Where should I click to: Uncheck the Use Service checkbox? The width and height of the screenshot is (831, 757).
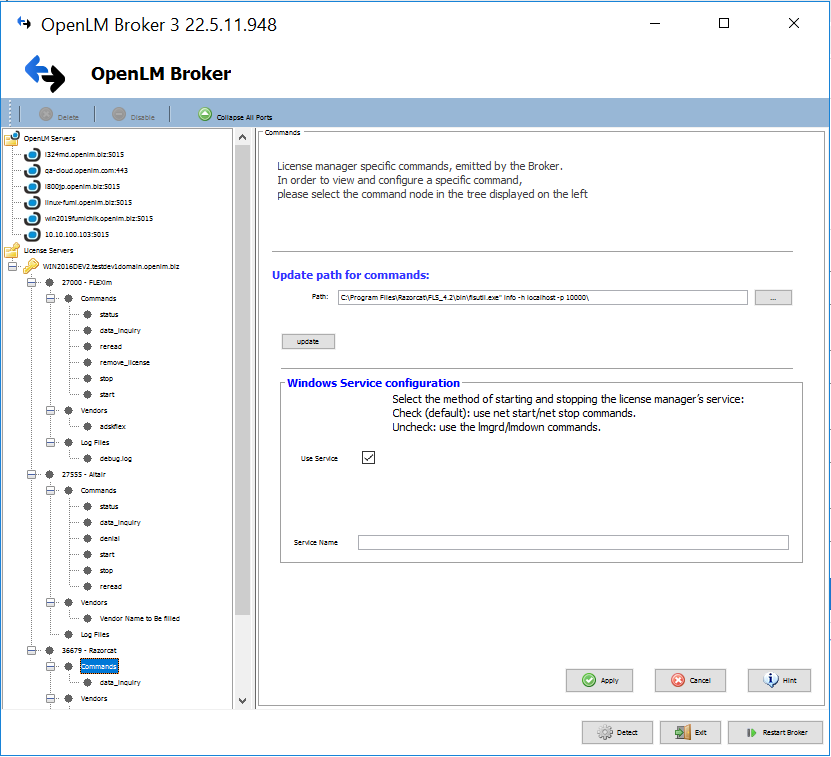368,457
